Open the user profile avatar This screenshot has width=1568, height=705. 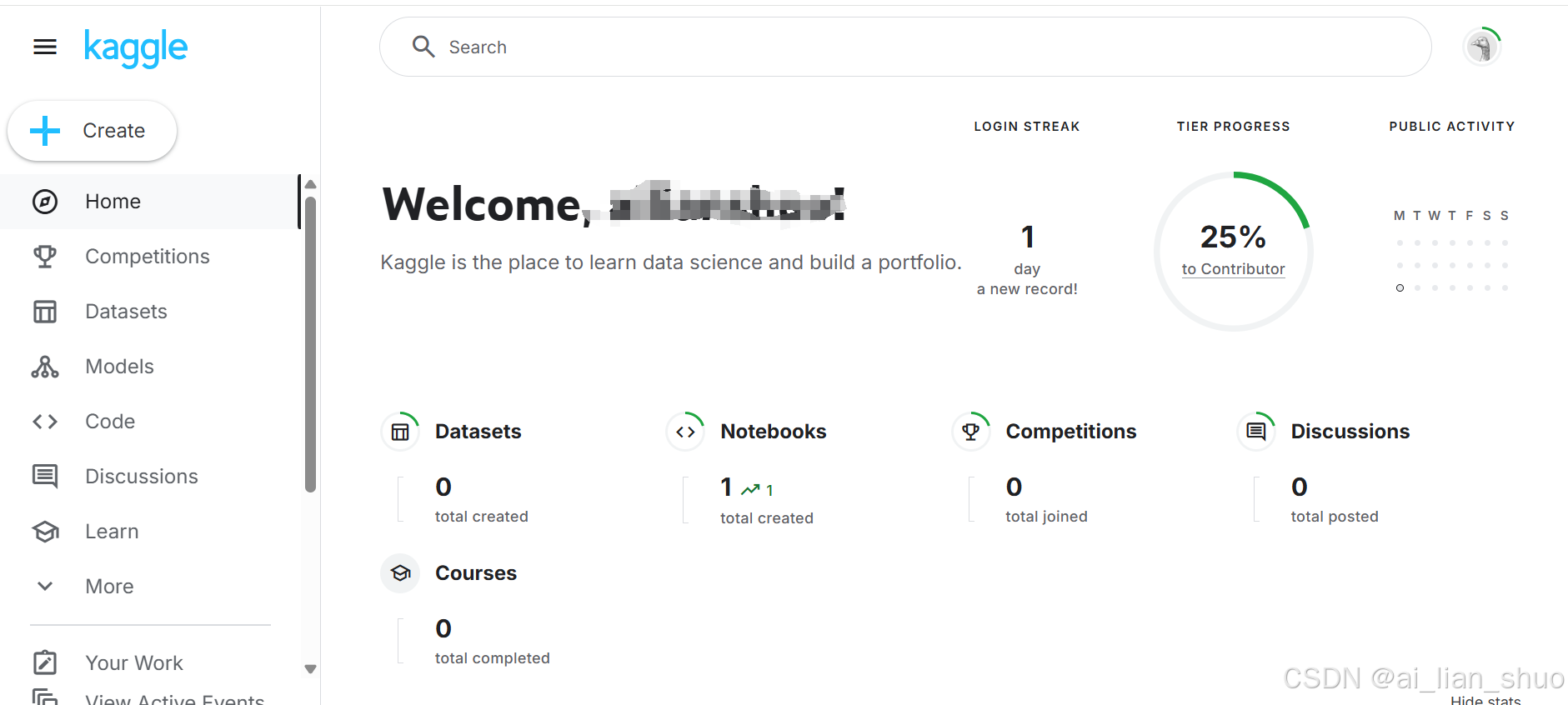tap(1481, 47)
